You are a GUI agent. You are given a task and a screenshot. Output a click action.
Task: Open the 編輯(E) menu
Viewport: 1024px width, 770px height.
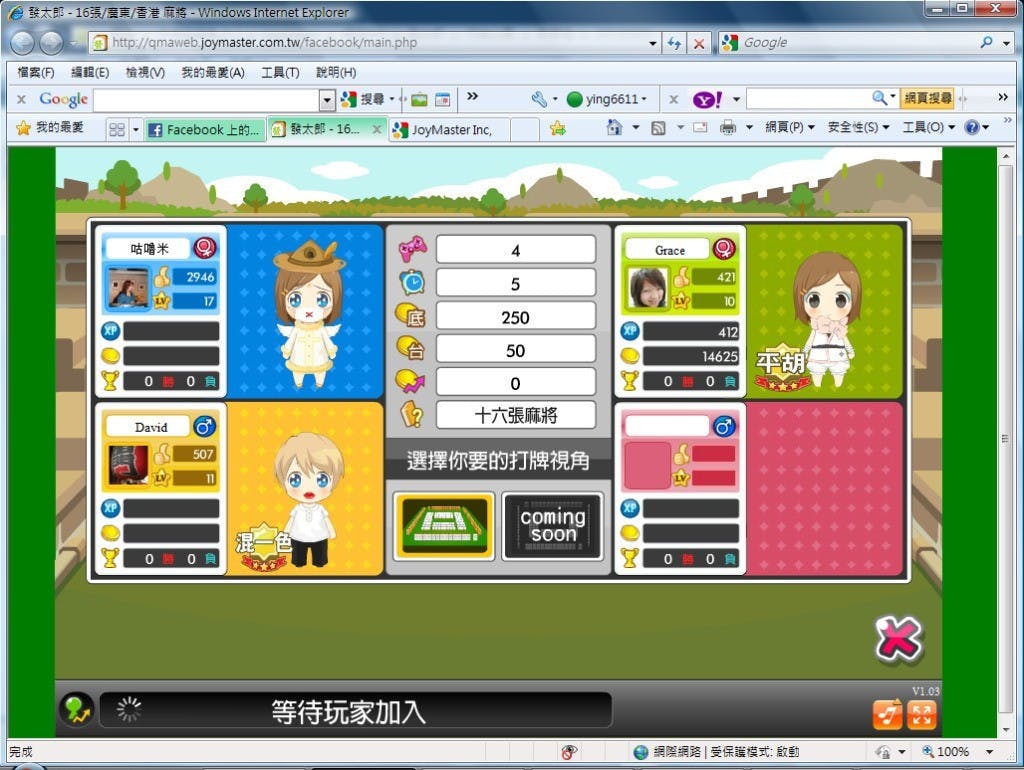coord(90,72)
